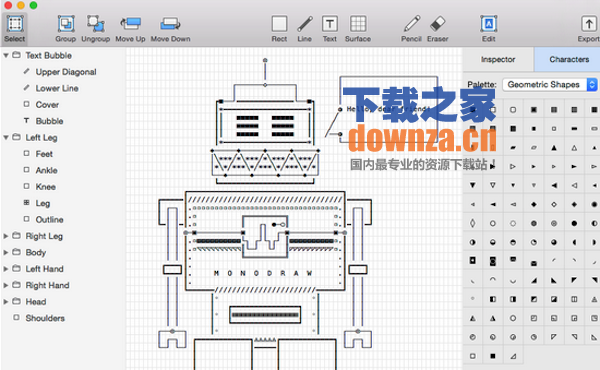Pick the upper half arc character
The height and width of the screenshot is (370, 600).
click(493, 280)
